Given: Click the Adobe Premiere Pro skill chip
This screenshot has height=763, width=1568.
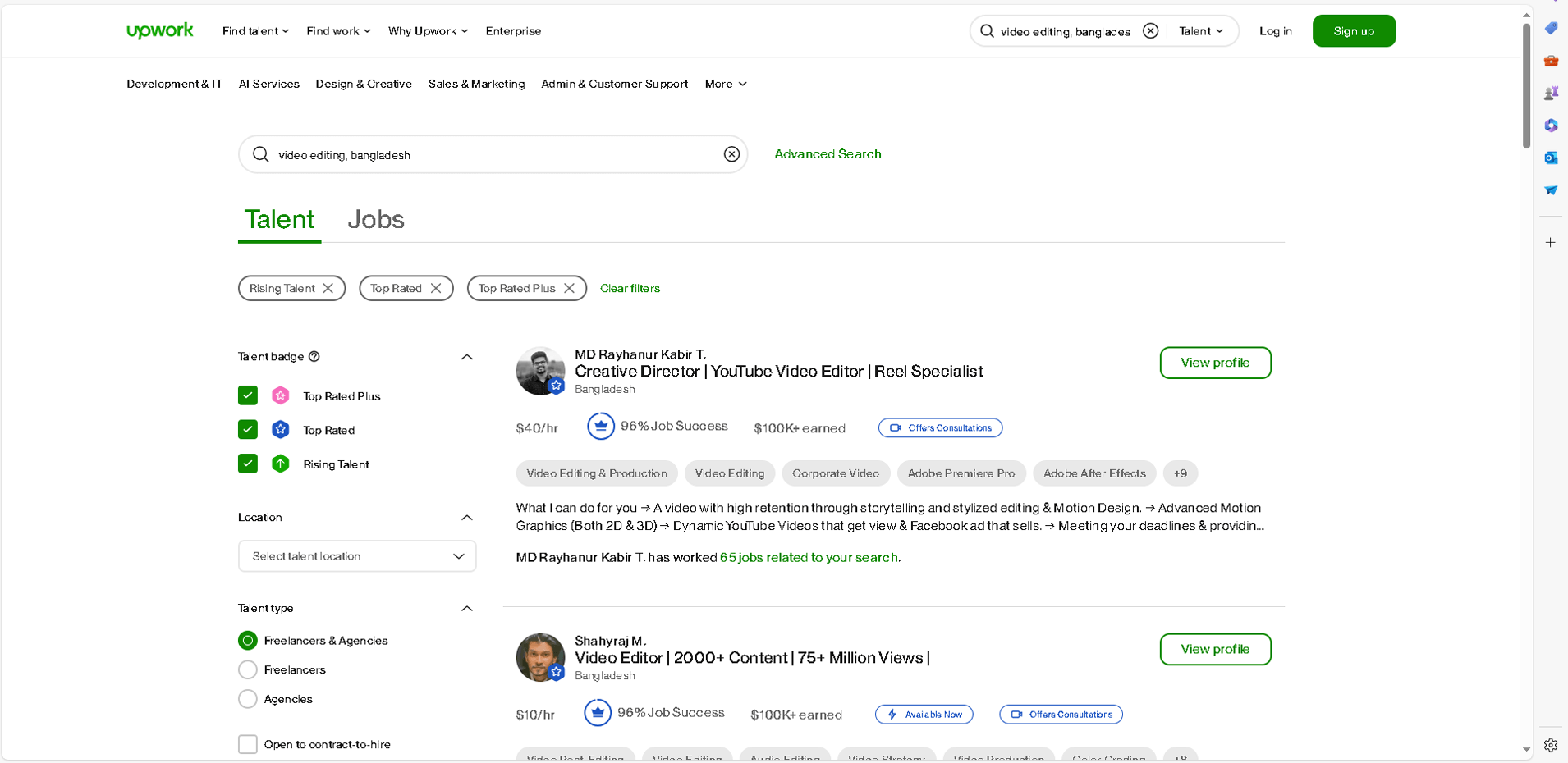Looking at the screenshot, I should 961,473.
